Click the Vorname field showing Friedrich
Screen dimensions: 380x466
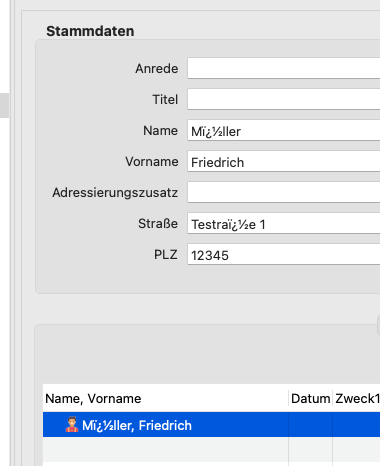point(284,161)
